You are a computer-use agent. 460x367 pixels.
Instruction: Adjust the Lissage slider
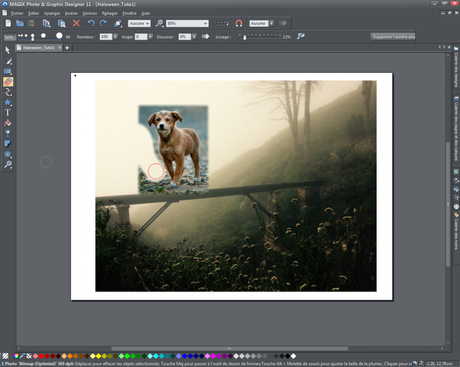click(244, 37)
